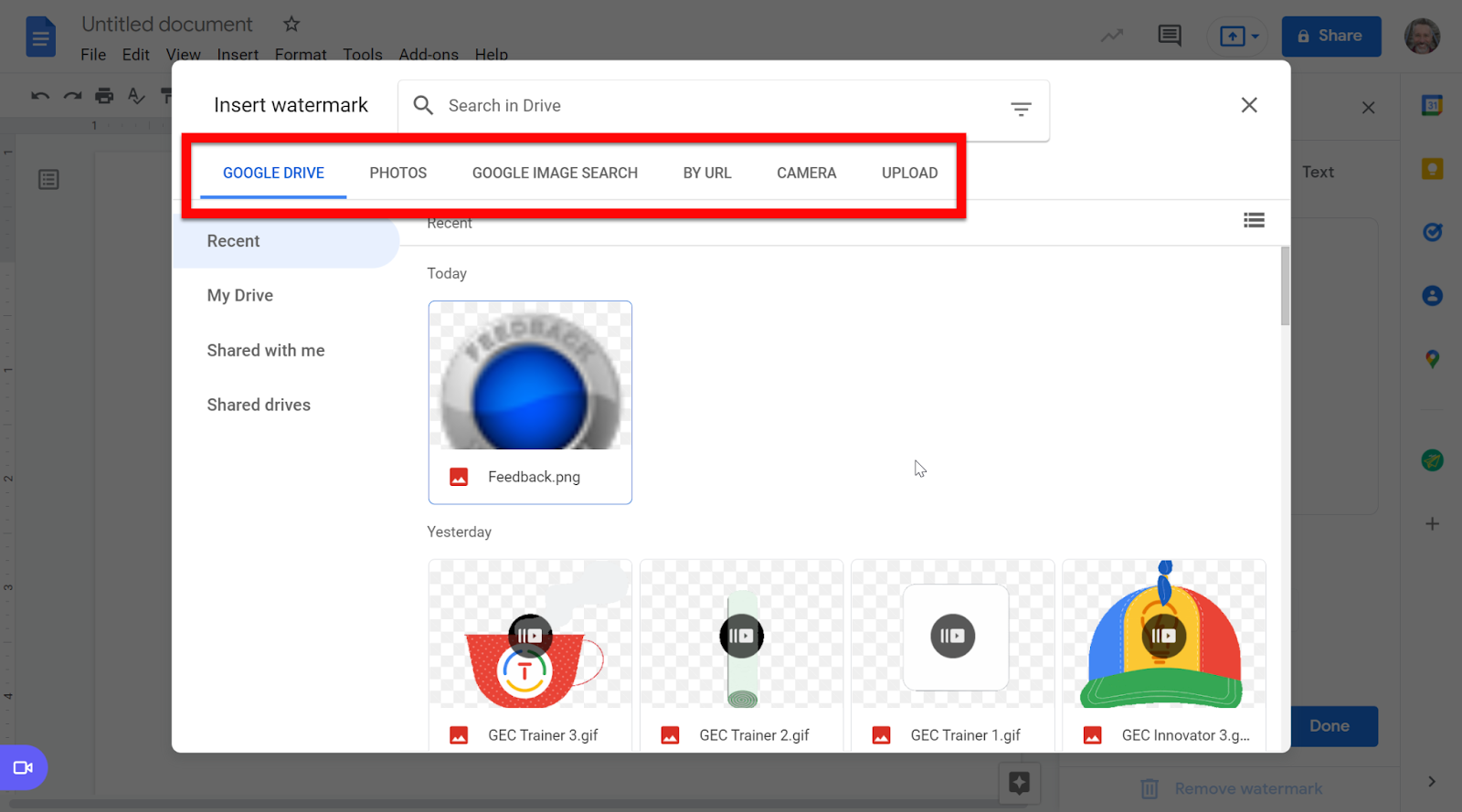Image resolution: width=1462 pixels, height=812 pixels.
Task: Open search filter options icon
Action: pyautogui.click(x=1021, y=109)
